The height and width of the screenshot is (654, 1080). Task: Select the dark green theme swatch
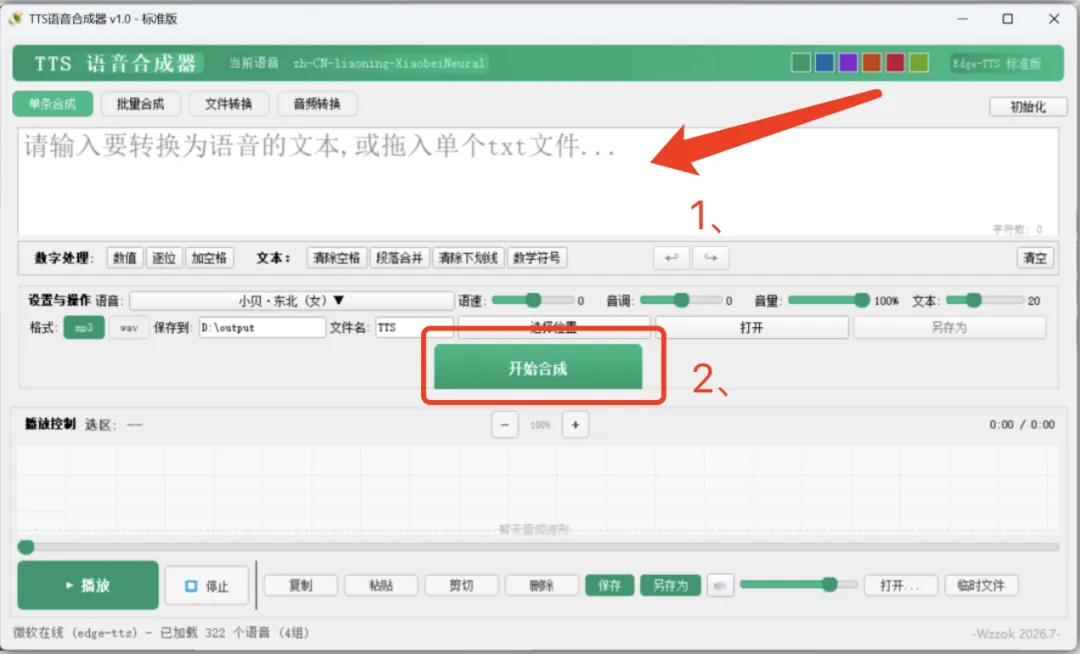pyautogui.click(x=801, y=63)
